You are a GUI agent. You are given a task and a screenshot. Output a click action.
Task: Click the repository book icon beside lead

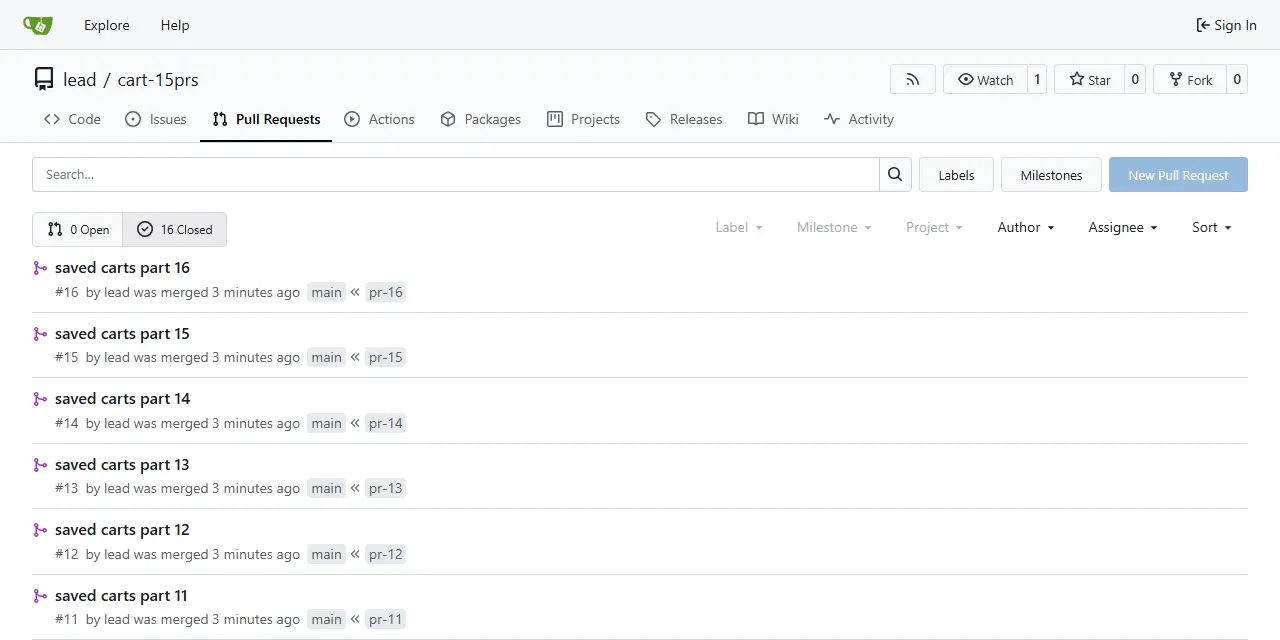pyautogui.click(x=43, y=80)
